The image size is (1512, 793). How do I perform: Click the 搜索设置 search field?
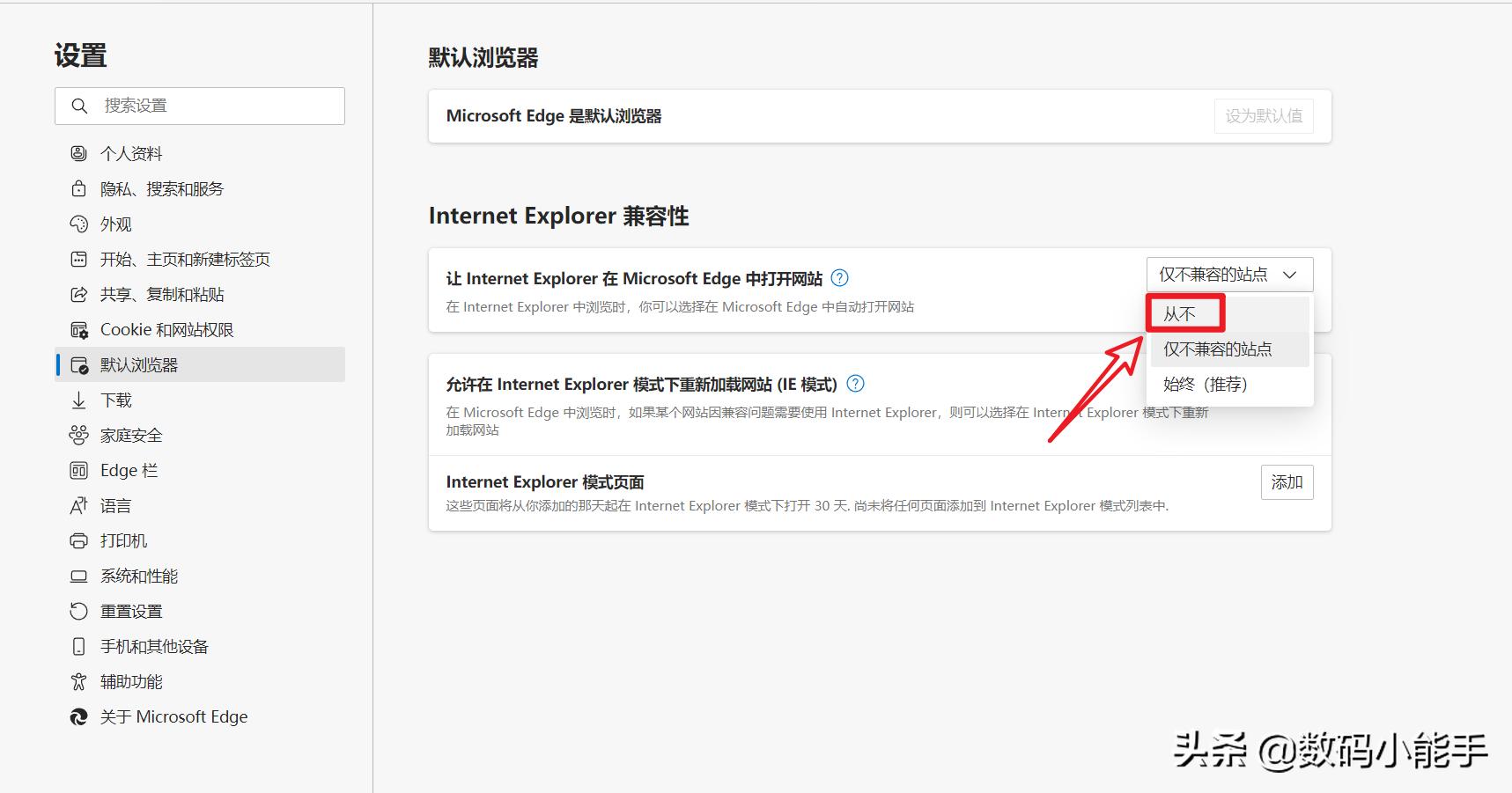[199, 105]
